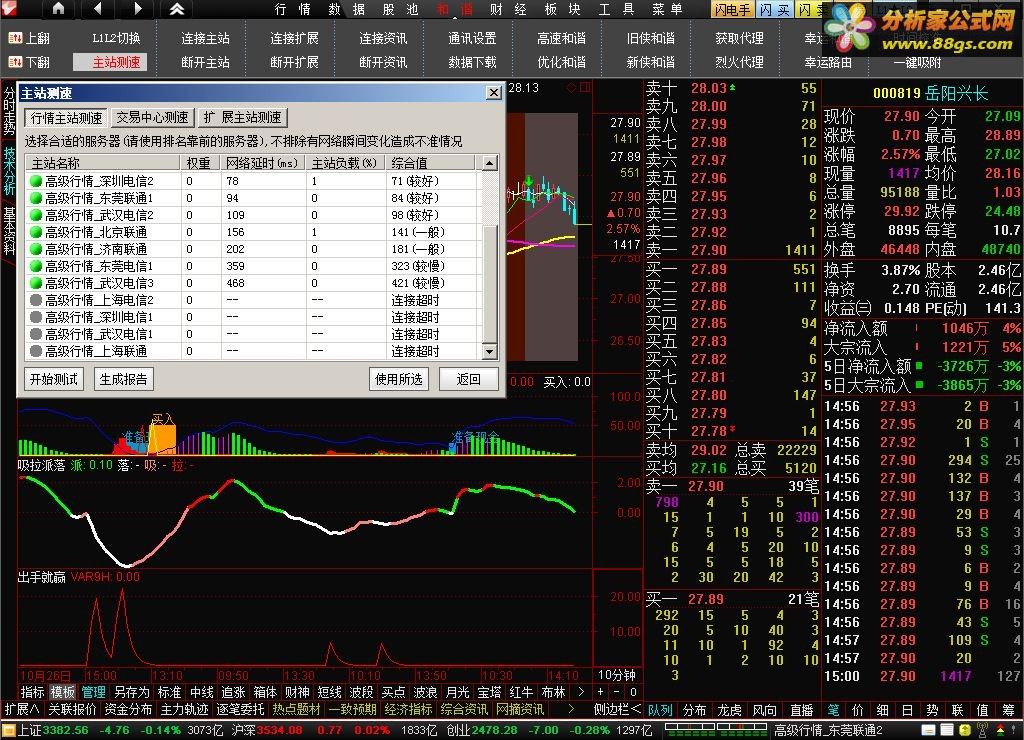This screenshot has width=1024, height=740.
Task: Click the square icon beside 28.13 price
Action: pos(584,87)
